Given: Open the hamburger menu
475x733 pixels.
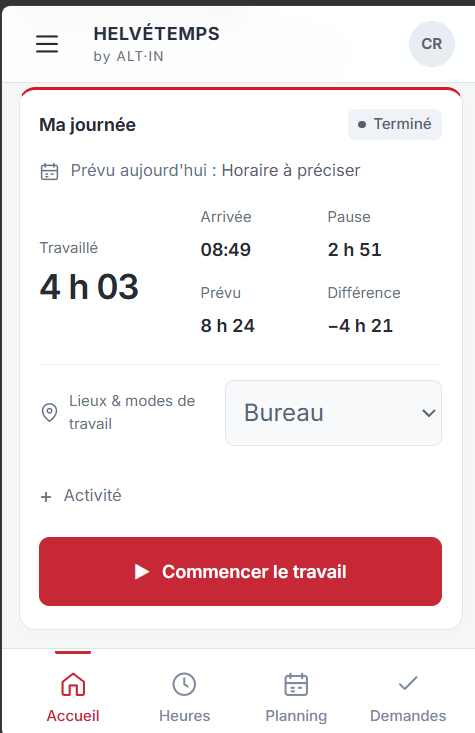Looking at the screenshot, I should [47, 44].
